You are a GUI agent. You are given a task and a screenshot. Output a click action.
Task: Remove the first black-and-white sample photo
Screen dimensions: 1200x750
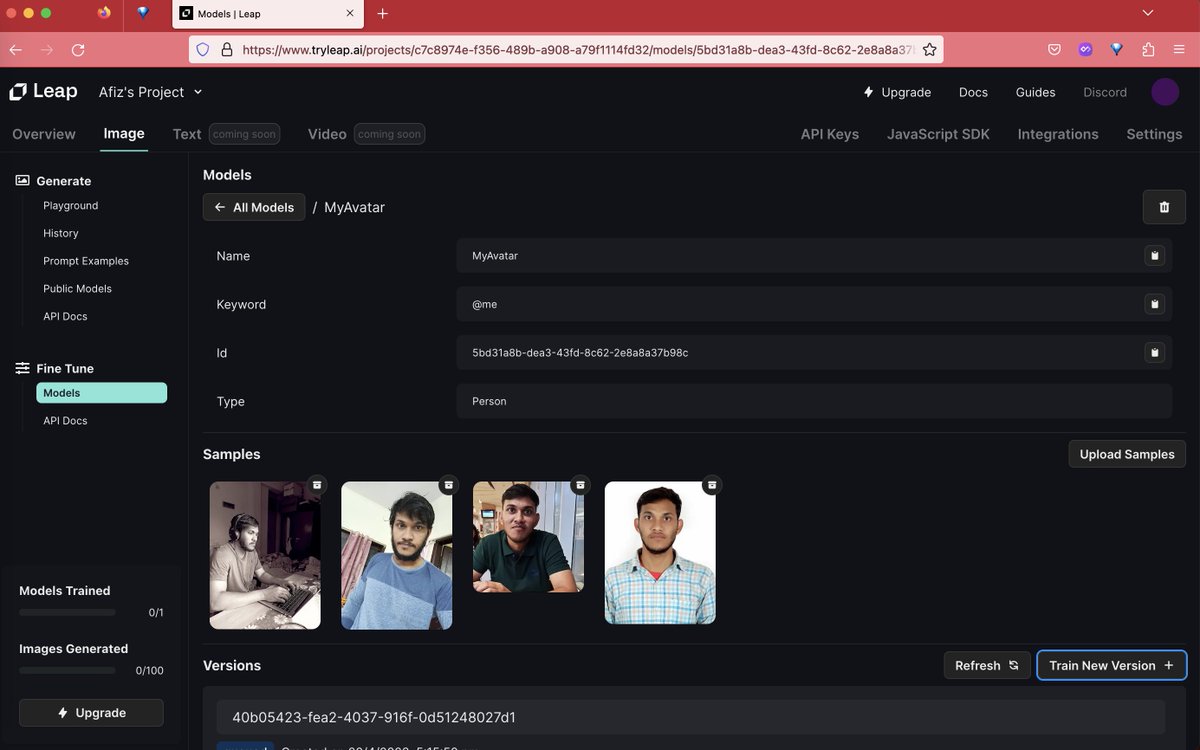[x=317, y=485]
